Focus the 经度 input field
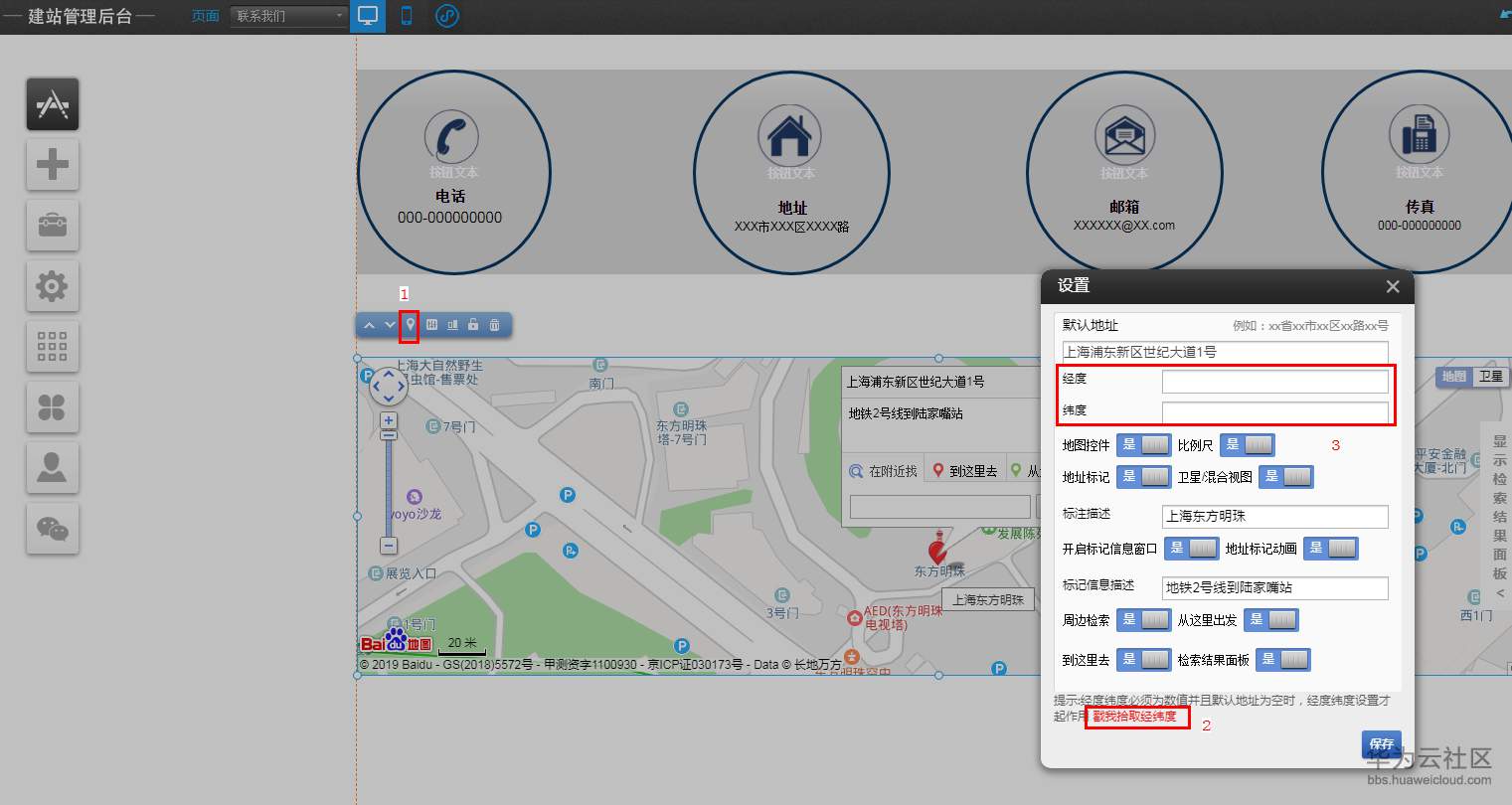The height and width of the screenshot is (805, 1512). pyautogui.click(x=1274, y=382)
